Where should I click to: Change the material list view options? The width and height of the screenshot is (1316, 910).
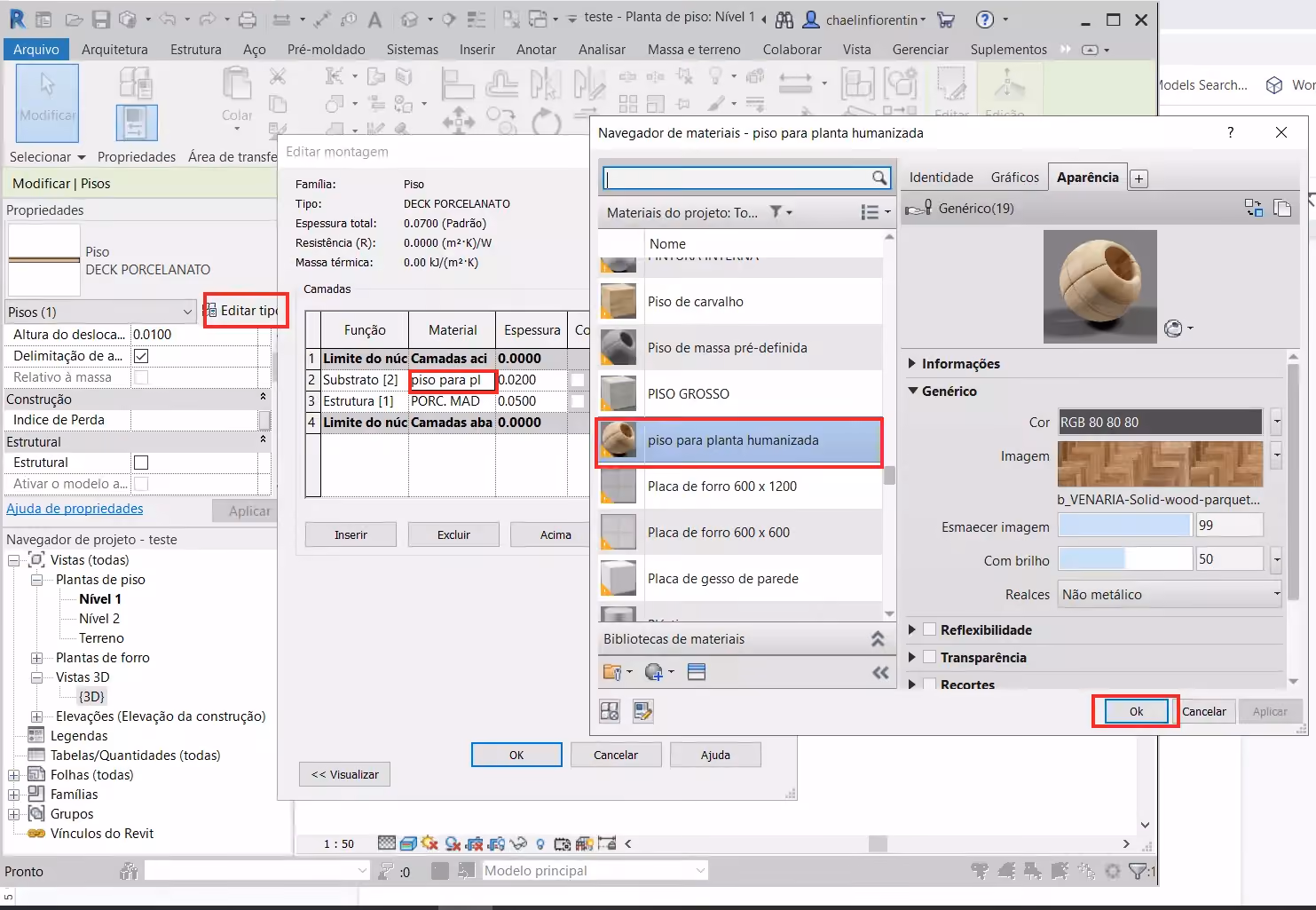coord(875,212)
